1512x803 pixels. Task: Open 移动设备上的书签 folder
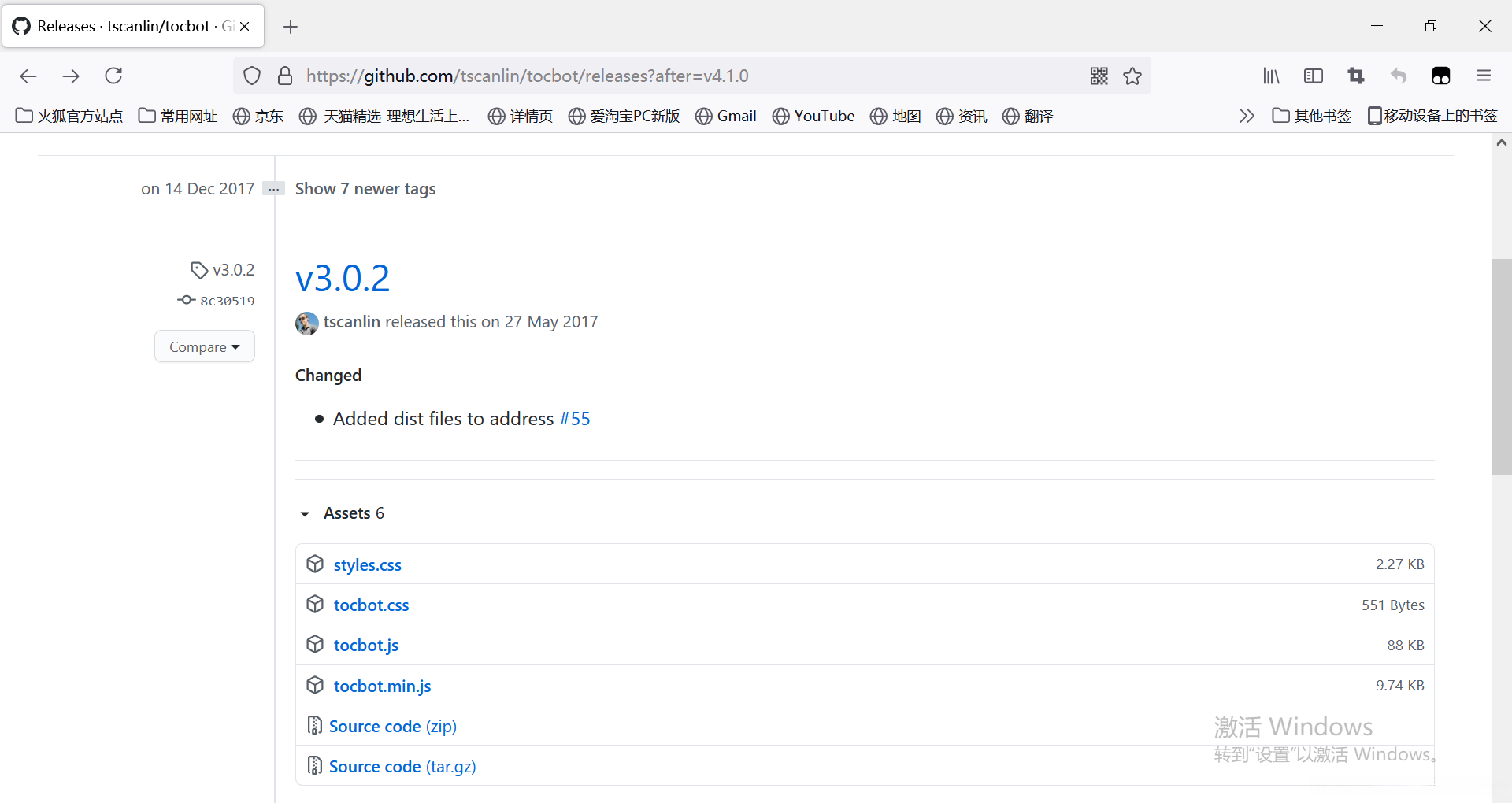click(1432, 117)
